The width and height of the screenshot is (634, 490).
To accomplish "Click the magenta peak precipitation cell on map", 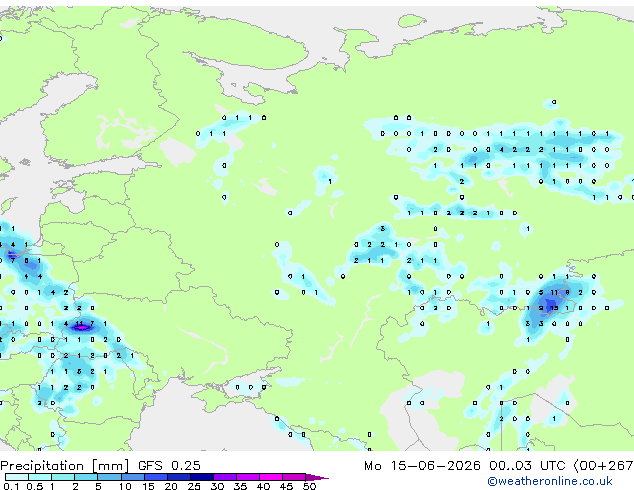I will click(x=82, y=327).
